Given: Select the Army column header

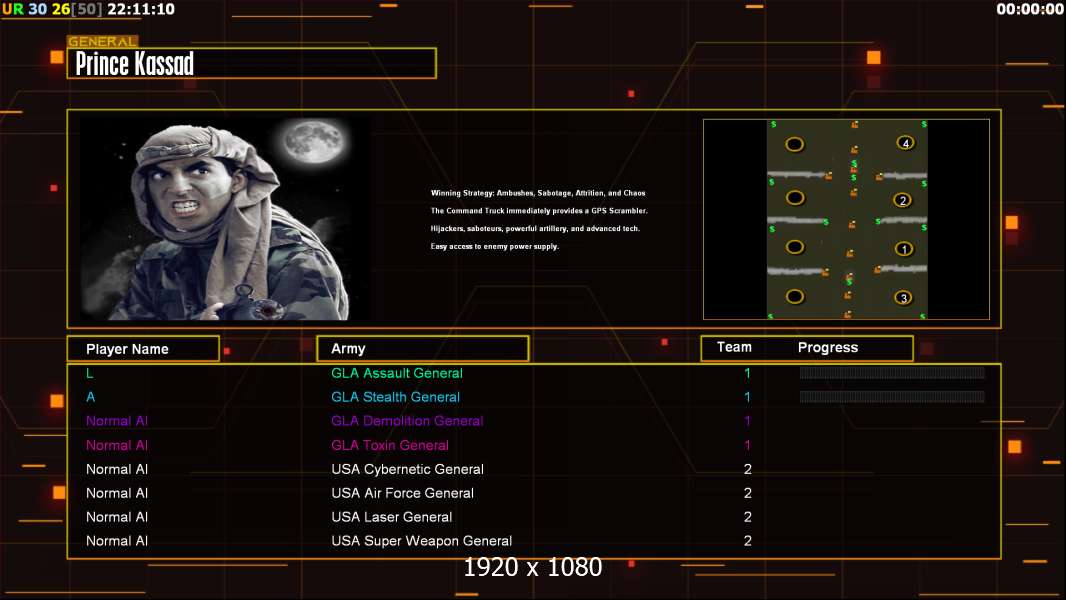Looking at the screenshot, I should (x=423, y=349).
